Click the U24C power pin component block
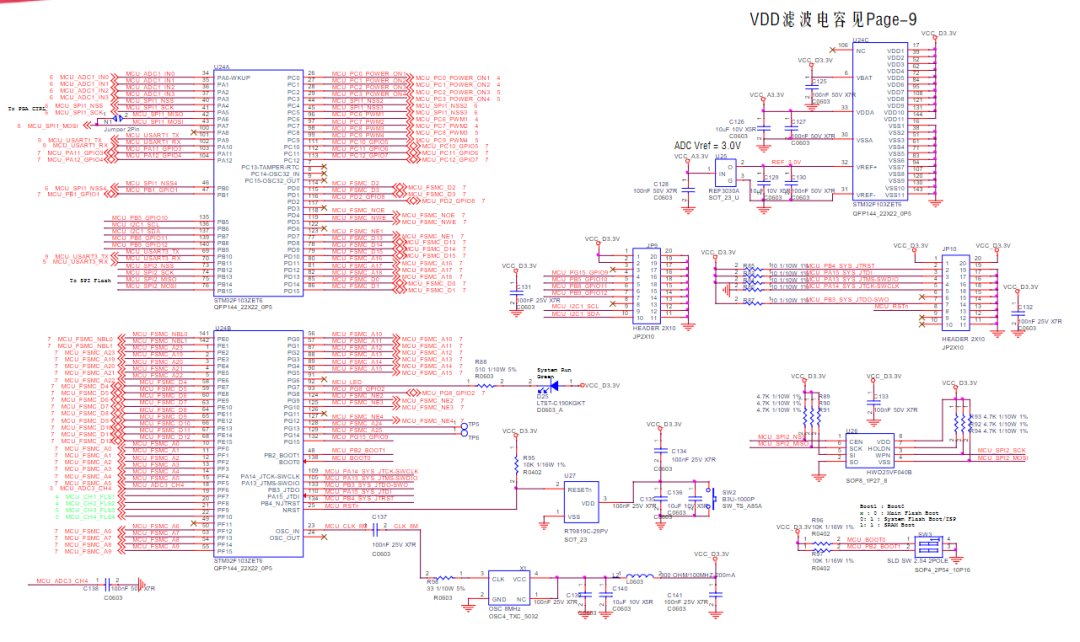Image resolution: width=1080 pixels, height=642 pixels. coord(880,121)
